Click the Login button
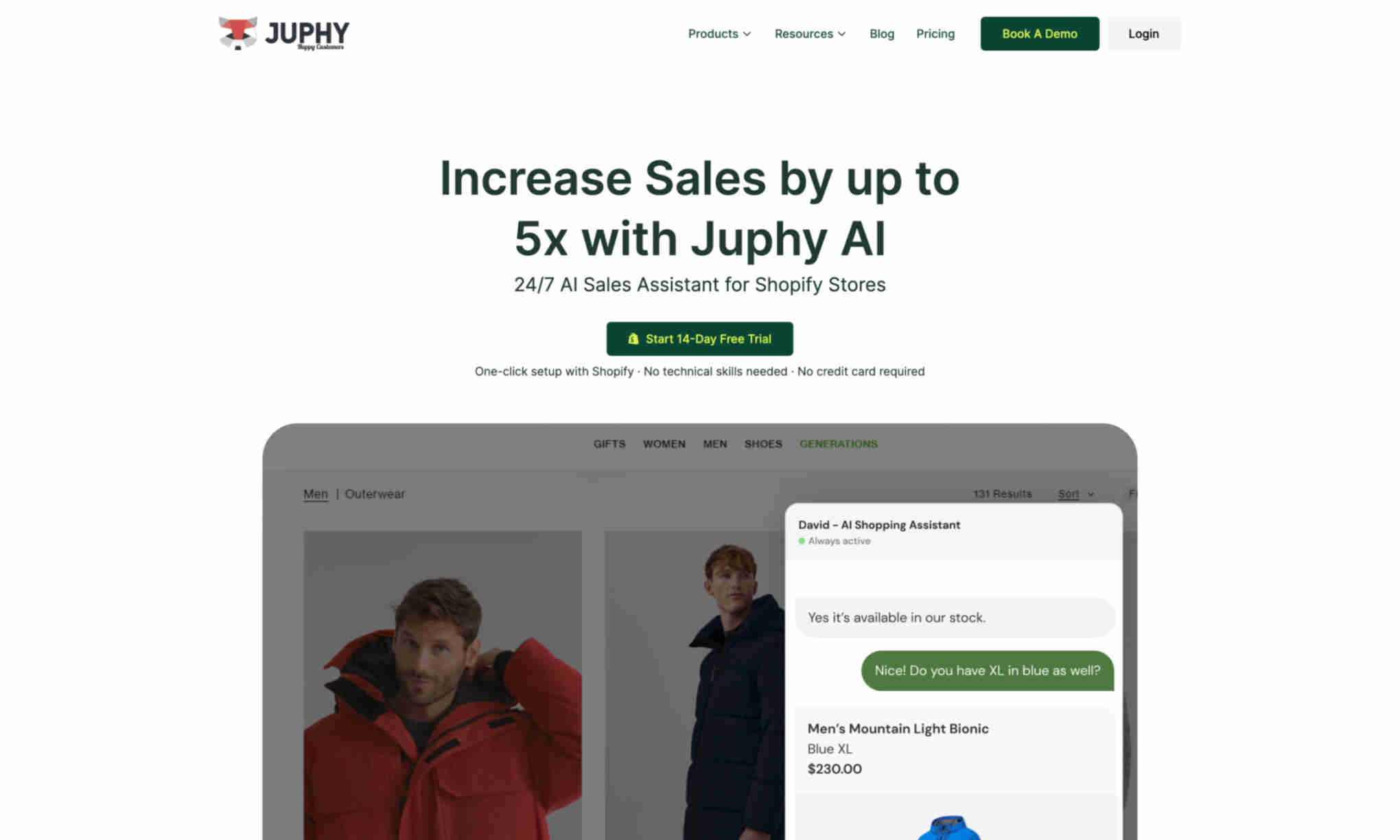The image size is (1400, 840). (x=1143, y=33)
